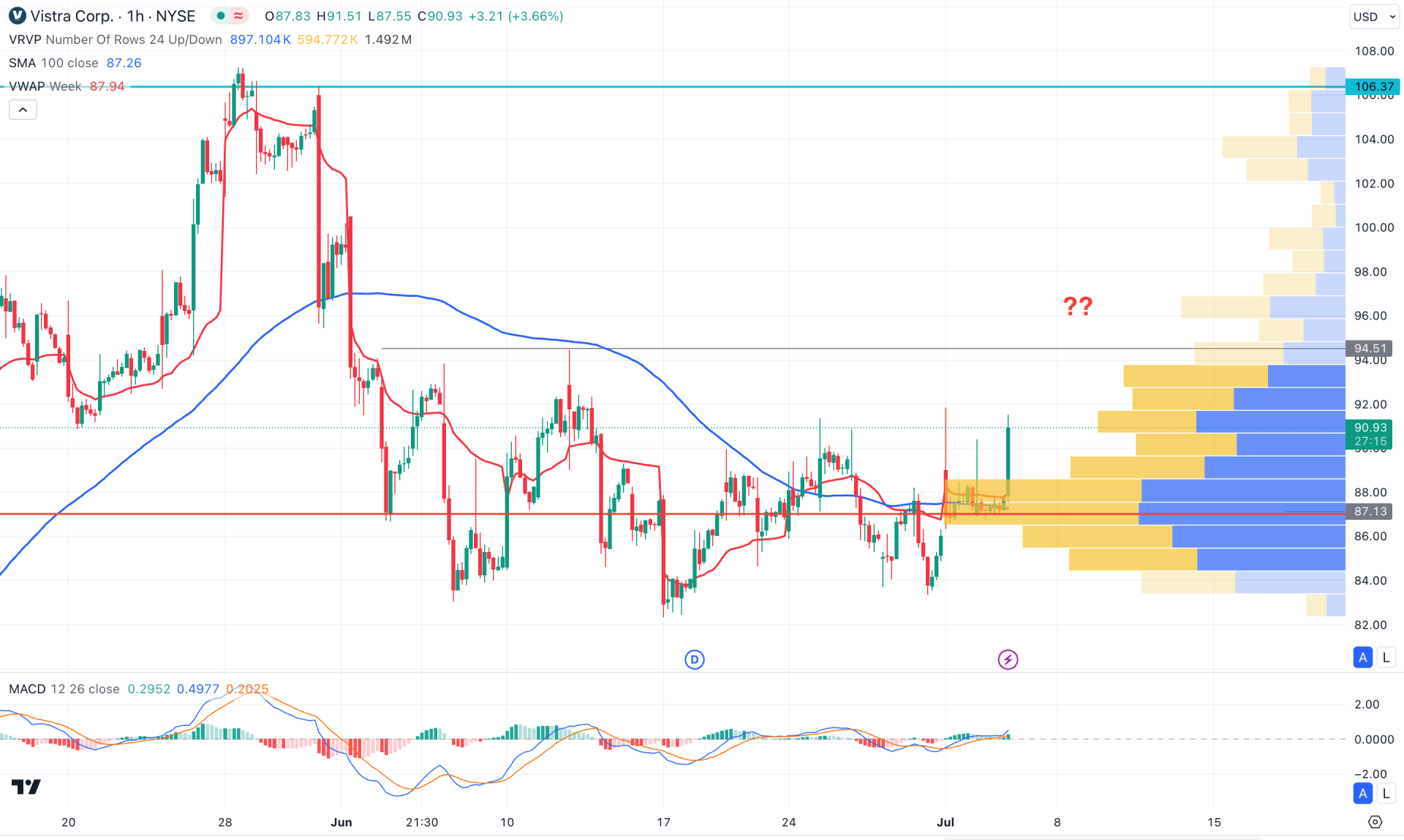Click the VRVP down volume value 594.772K
1404x840 pixels.
[x=328, y=39]
